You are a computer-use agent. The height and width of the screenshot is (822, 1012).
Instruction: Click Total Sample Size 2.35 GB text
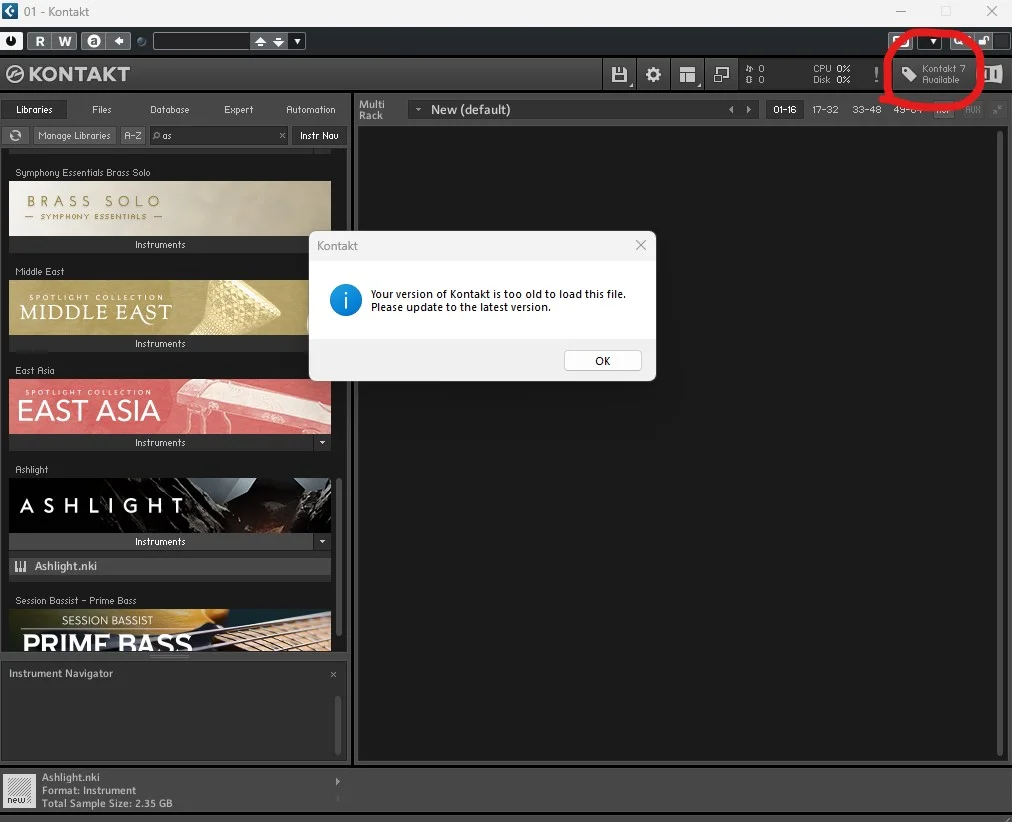pyautogui.click(x=107, y=803)
